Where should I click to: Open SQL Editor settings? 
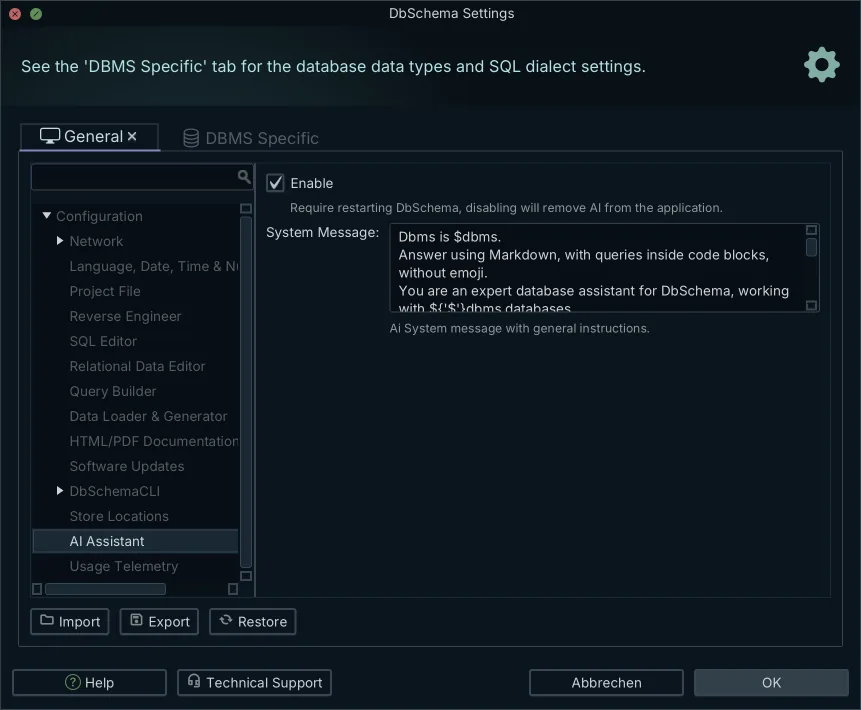(103, 341)
